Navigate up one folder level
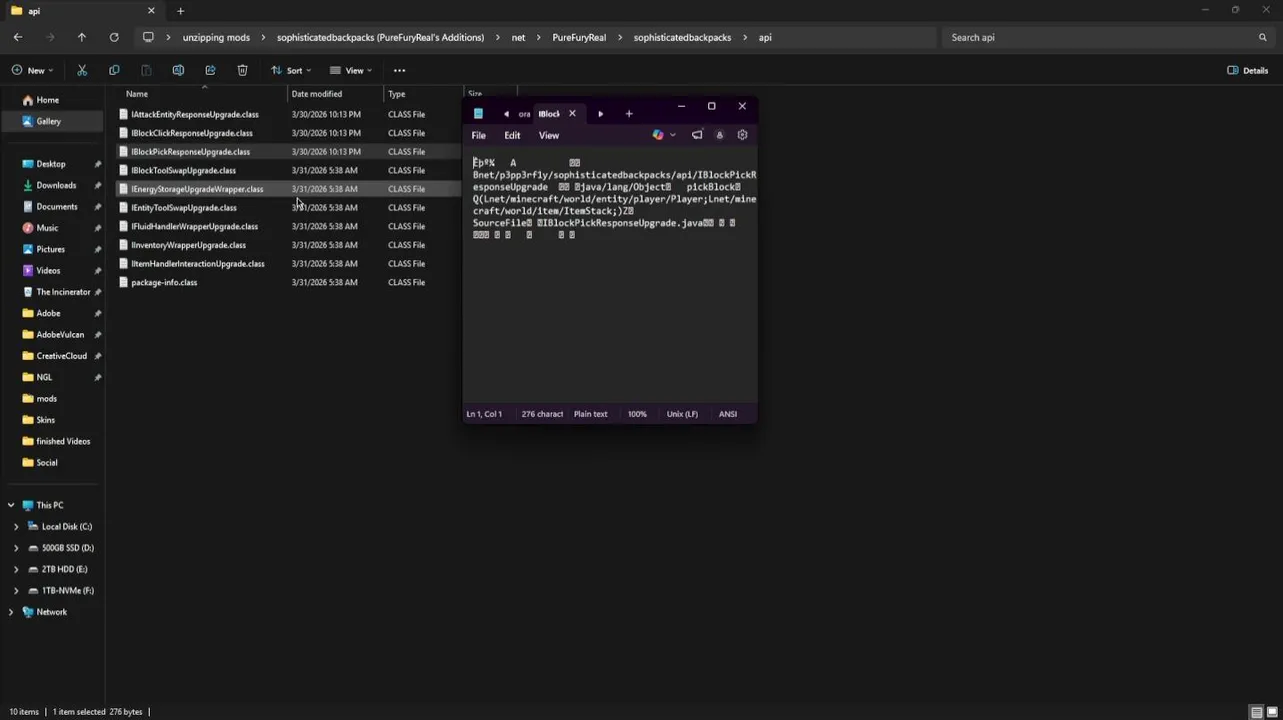This screenshot has height=720, width=1283. click(x=82, y=37)
